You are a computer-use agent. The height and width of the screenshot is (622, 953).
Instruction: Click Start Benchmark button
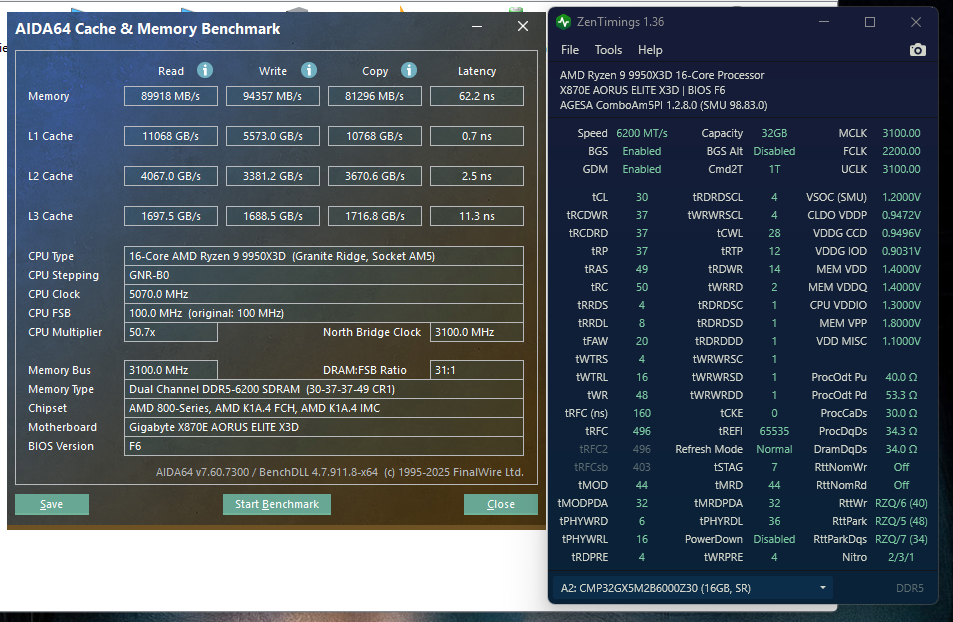pos(276,504)
